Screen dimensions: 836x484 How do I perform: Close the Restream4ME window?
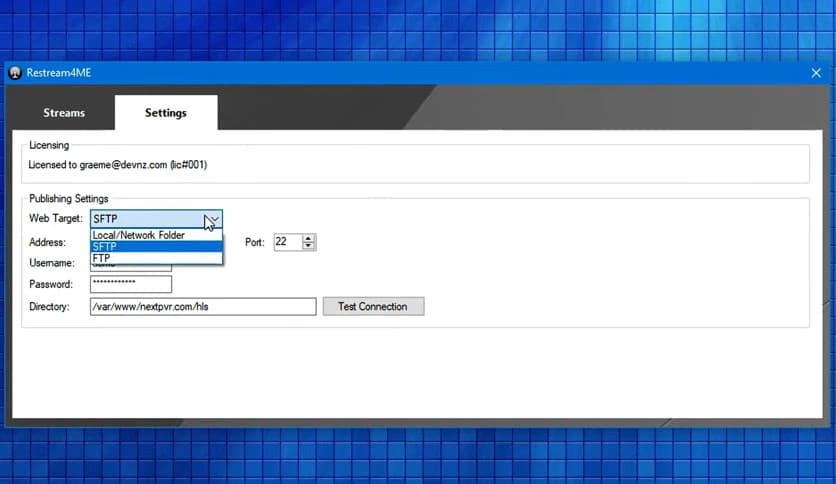[x=815, y=73]
